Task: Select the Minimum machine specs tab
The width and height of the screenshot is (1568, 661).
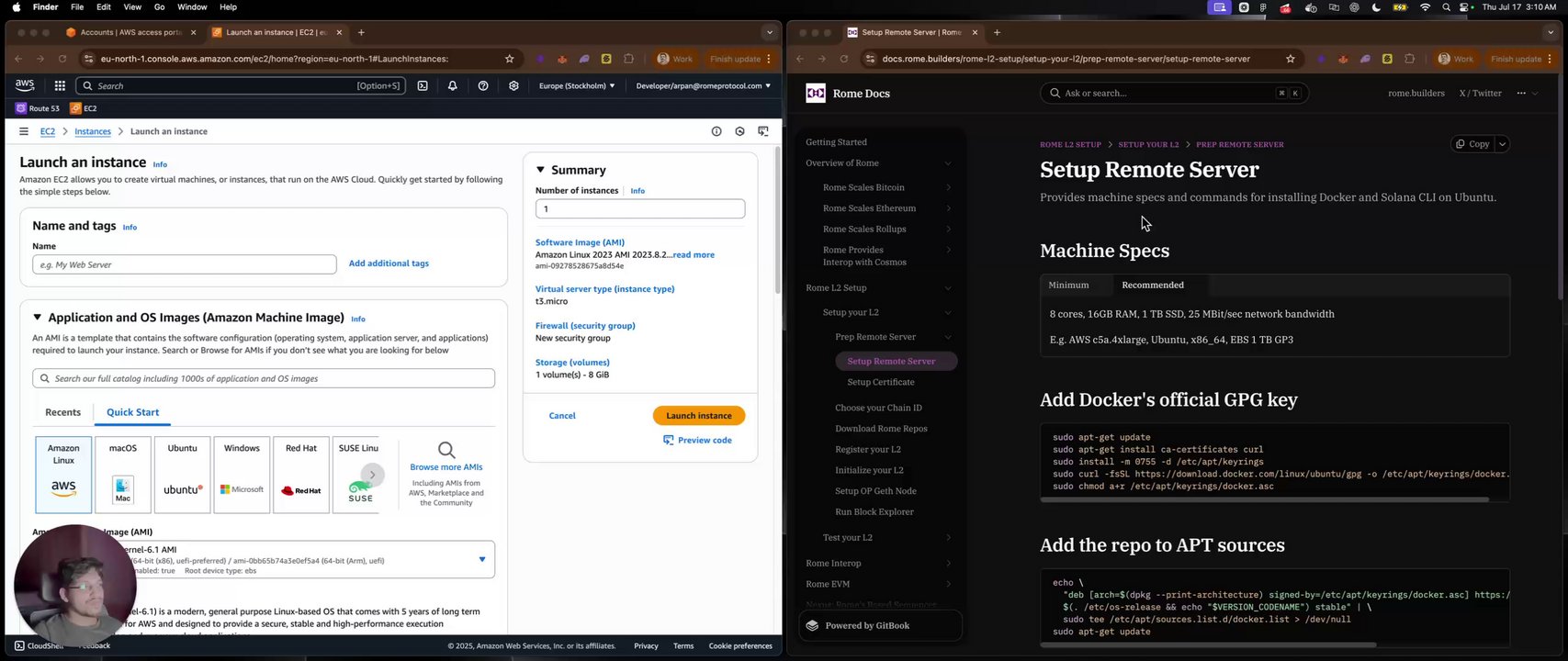Action: pos(1069,285)
